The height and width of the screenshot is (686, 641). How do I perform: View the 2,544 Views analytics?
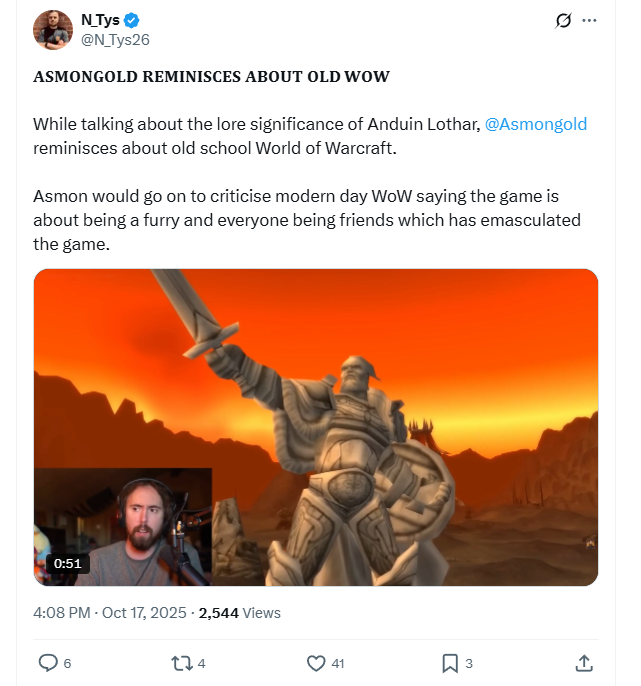coord(240,612)
